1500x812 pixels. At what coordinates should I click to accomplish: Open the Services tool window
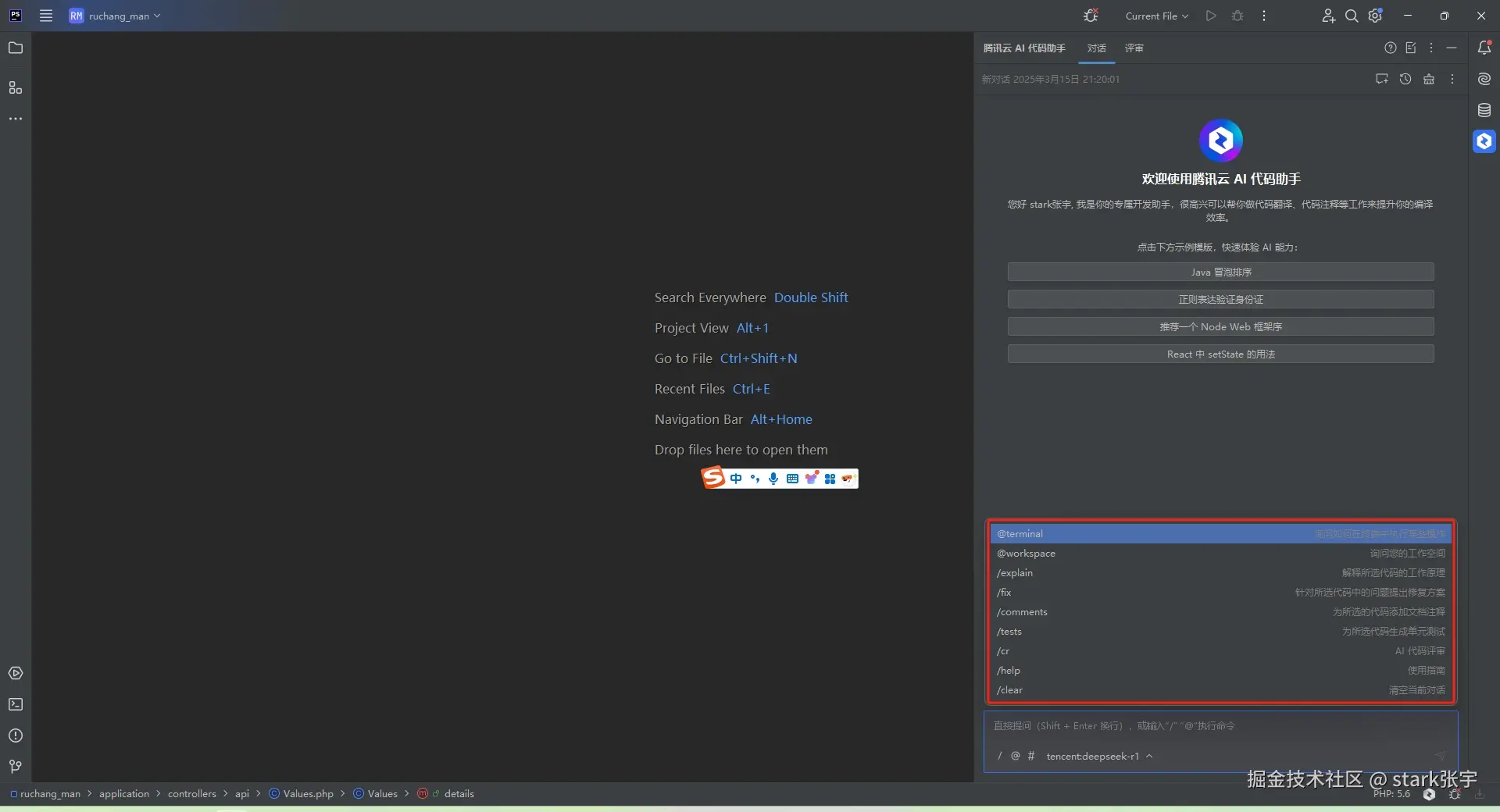coord(16,673)
